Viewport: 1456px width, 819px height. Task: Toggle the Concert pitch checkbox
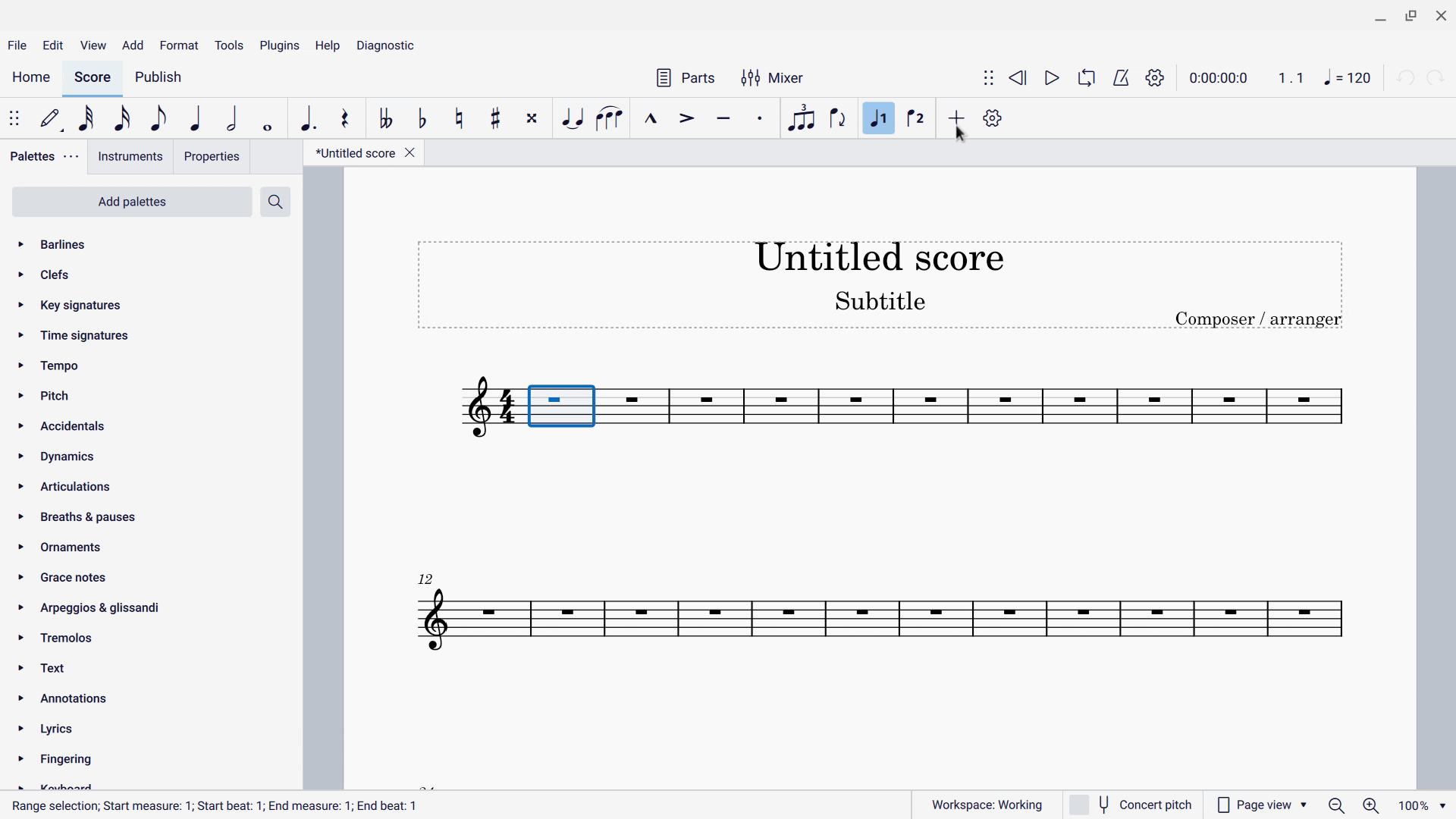(1080, 805)
